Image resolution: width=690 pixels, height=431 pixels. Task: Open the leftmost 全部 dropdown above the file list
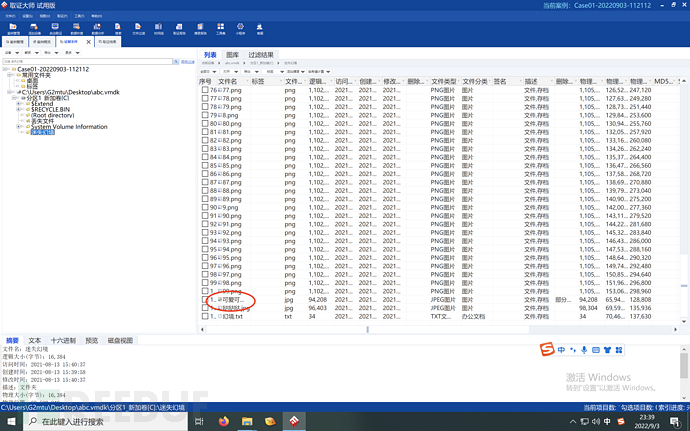208,71
